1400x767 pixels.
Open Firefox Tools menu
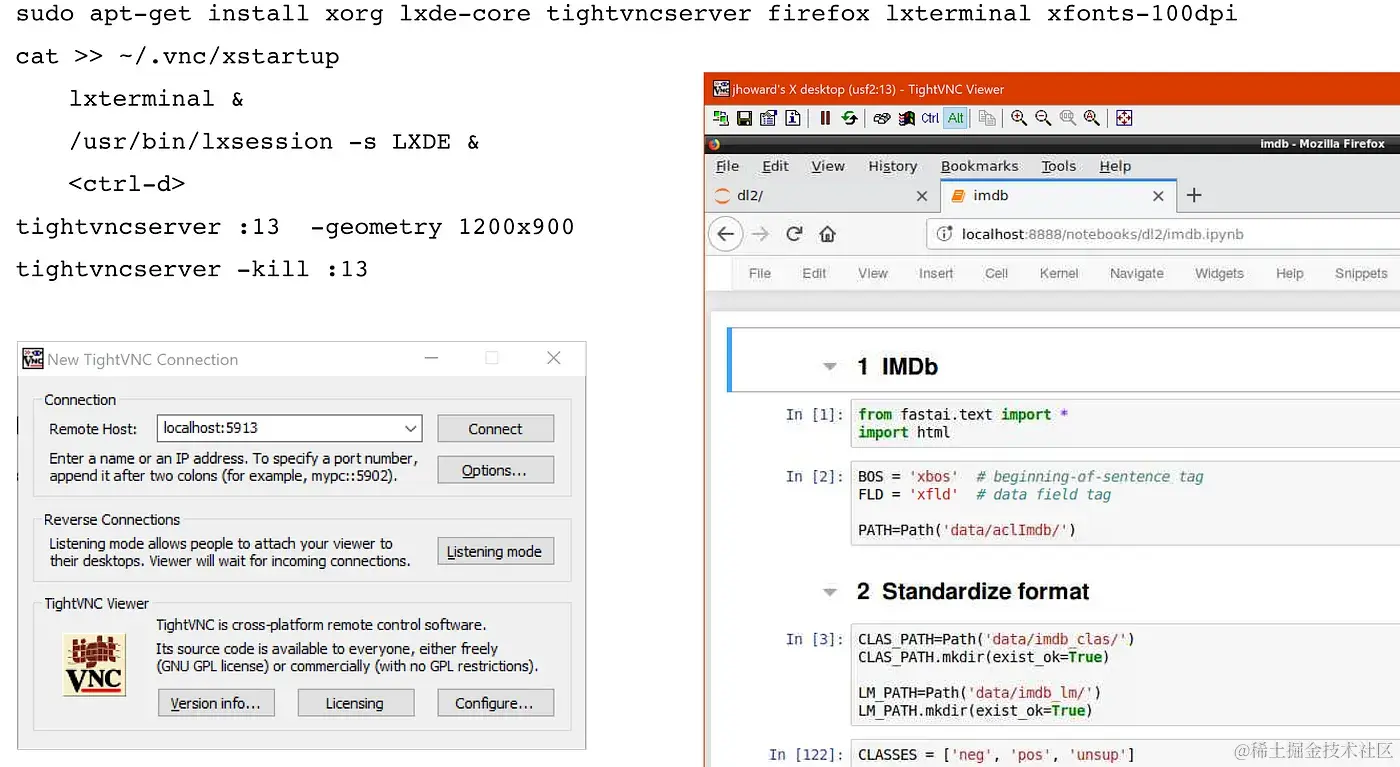[x=1059, y=166]
